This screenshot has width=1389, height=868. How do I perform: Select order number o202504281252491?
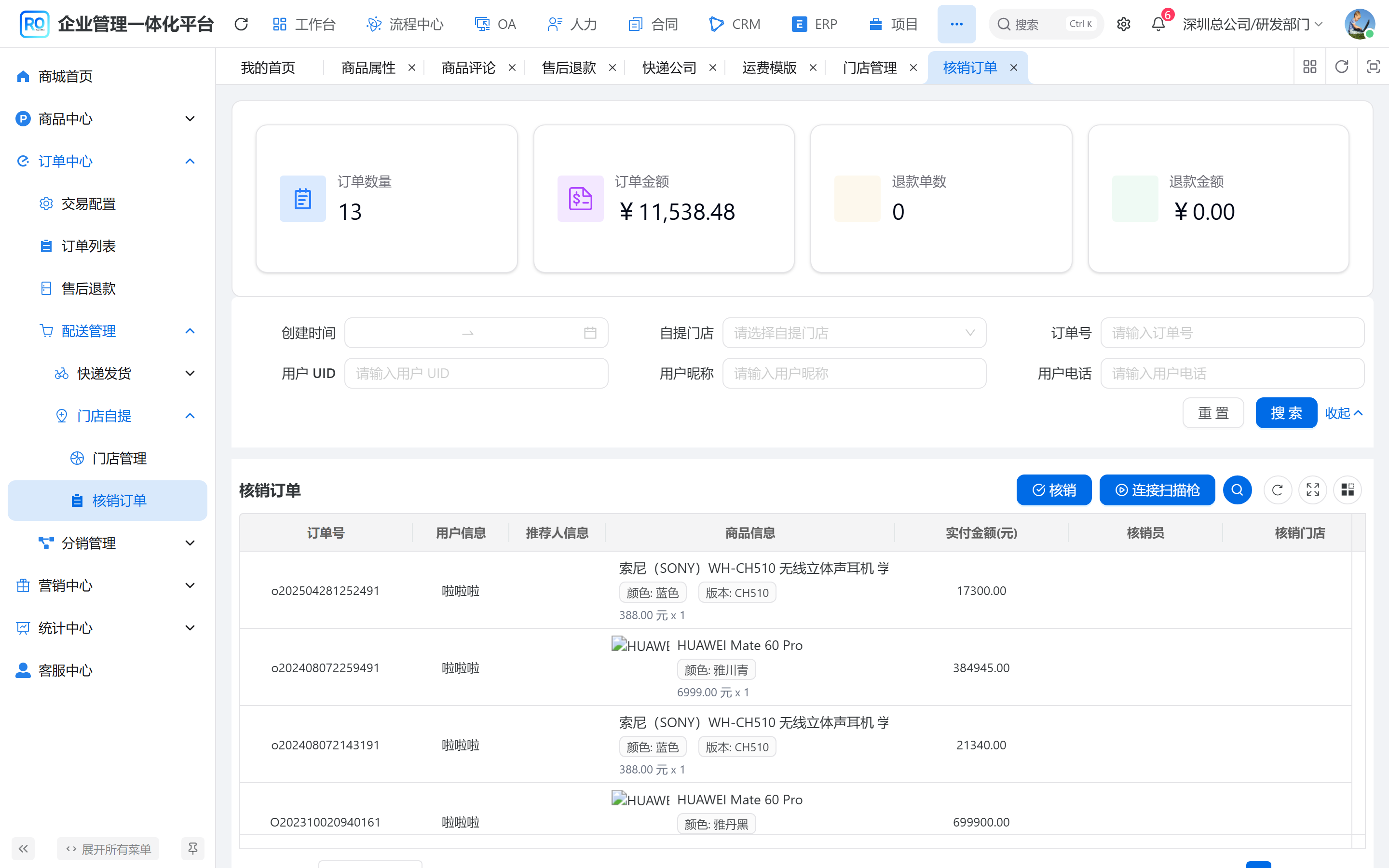[326, 591]
